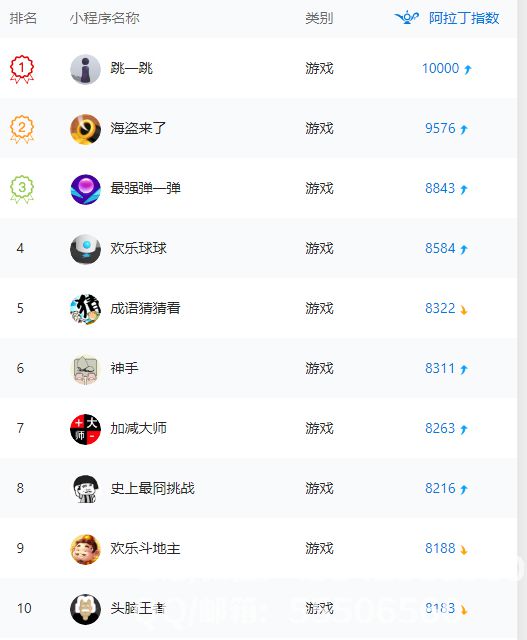Open the 成语猜猜看 icon
Screen dimensions: 527x640
point(85,309)
